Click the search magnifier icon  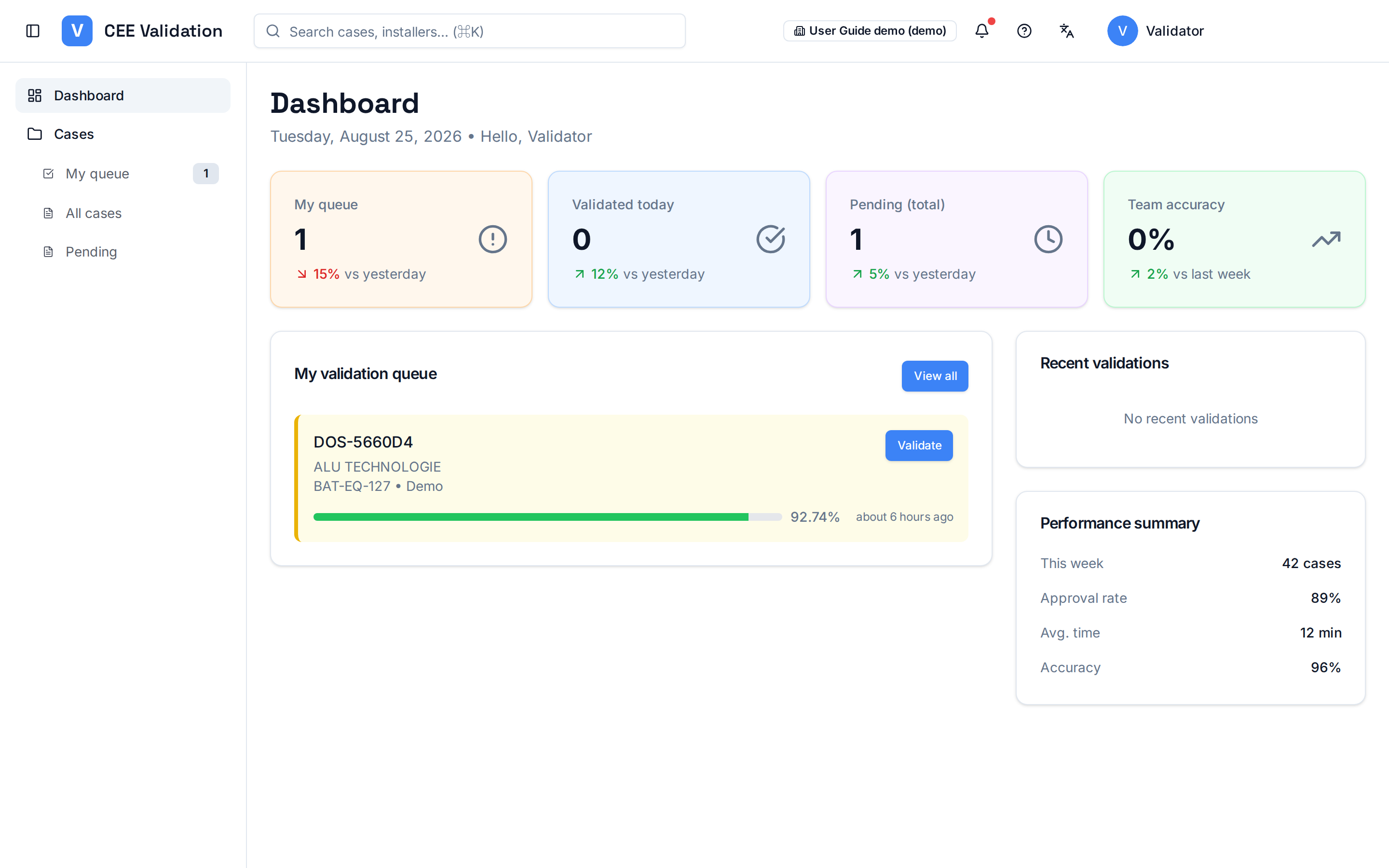pos(273,31)
